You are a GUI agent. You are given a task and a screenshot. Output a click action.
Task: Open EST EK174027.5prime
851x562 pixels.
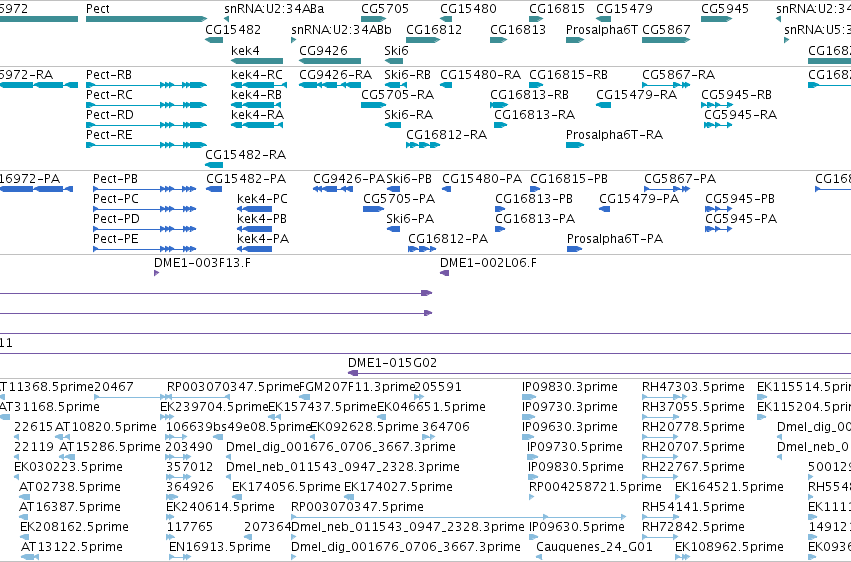398,487
